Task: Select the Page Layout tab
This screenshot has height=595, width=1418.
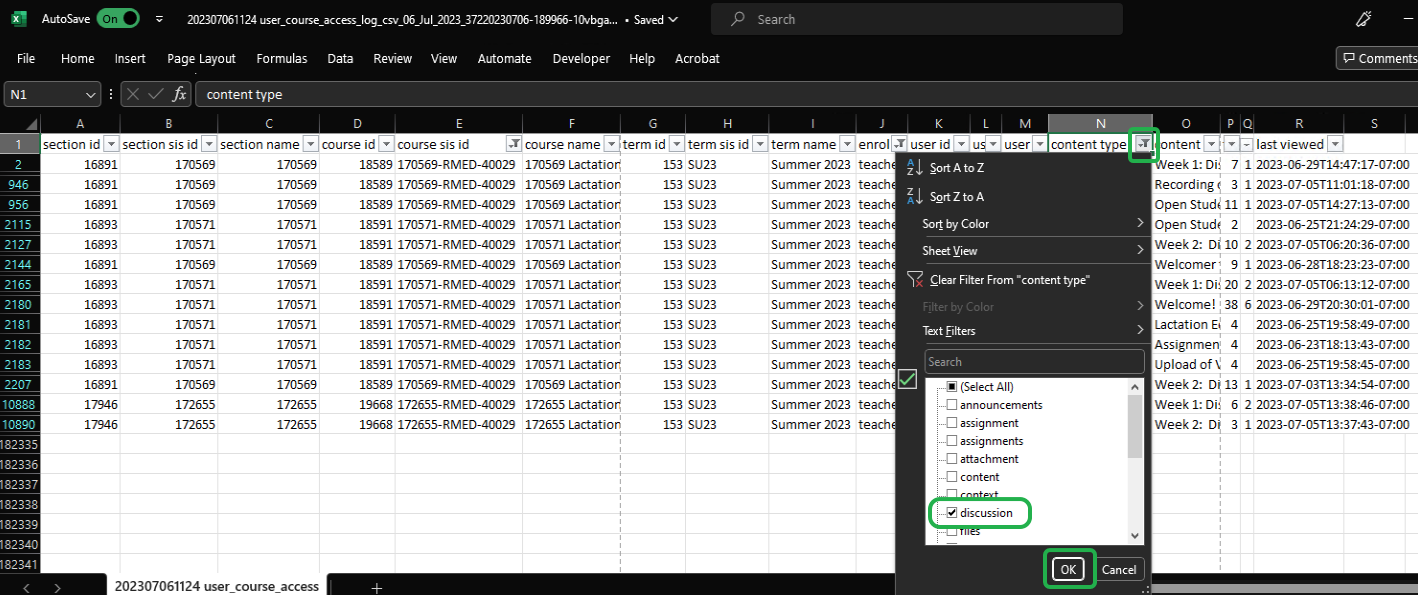Action: pos(202,59)
